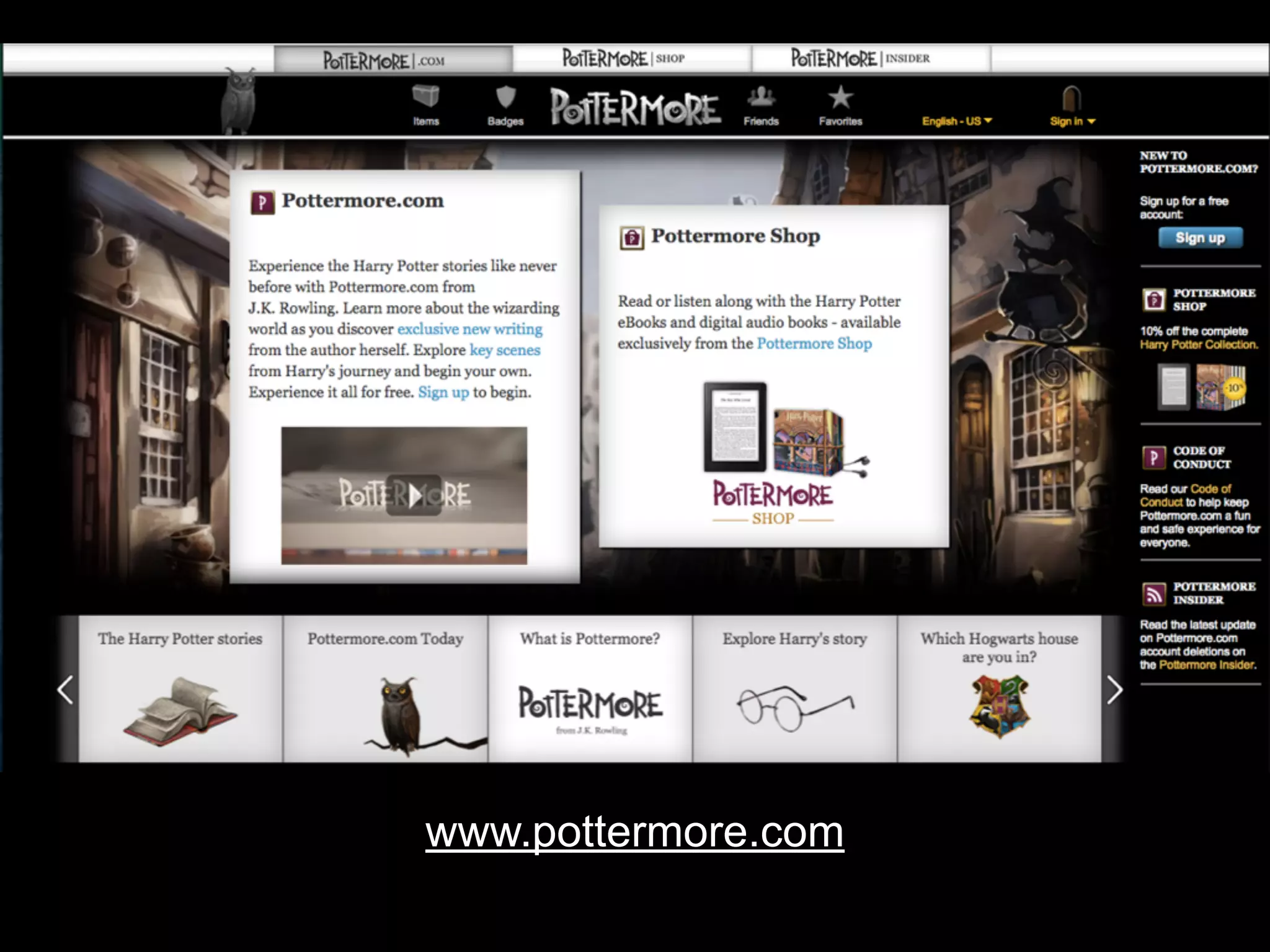Open the English - US language dropdown
The width and height of the screenshot is (1270, 952).
coord(957,121)
